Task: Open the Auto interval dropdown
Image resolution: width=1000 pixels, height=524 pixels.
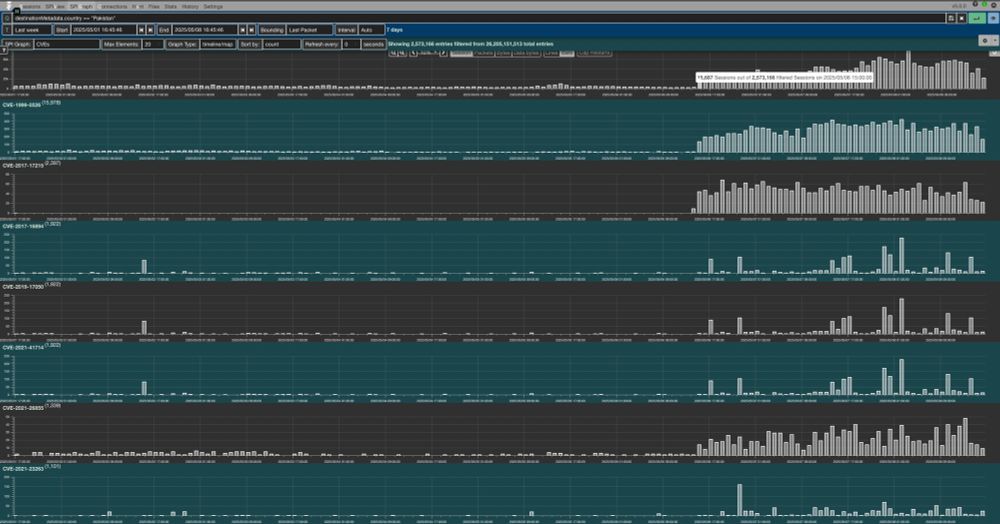Action: tap(371, 30)
